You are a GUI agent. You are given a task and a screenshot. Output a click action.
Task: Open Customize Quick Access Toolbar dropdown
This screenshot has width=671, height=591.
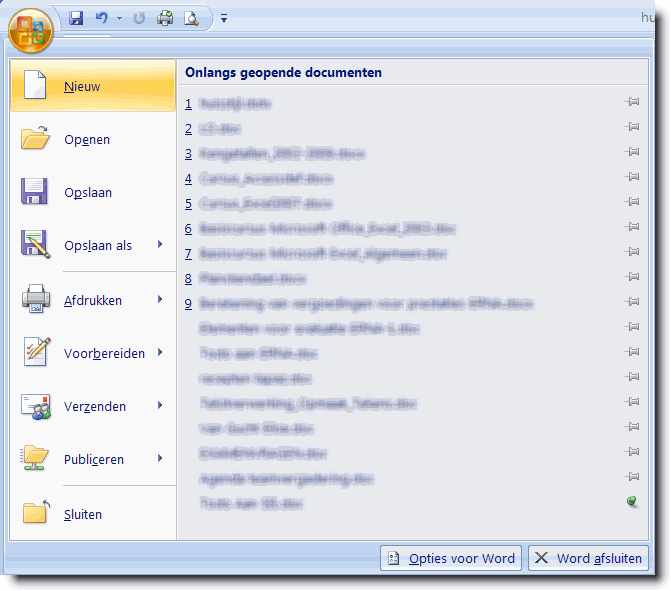(224, 18)
